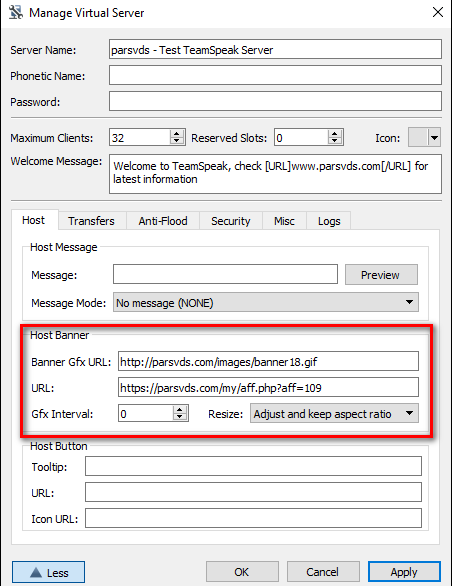Decrease Maximum Clients with down arrow
The image size is (452, 586).
click(x=177, y=141)
